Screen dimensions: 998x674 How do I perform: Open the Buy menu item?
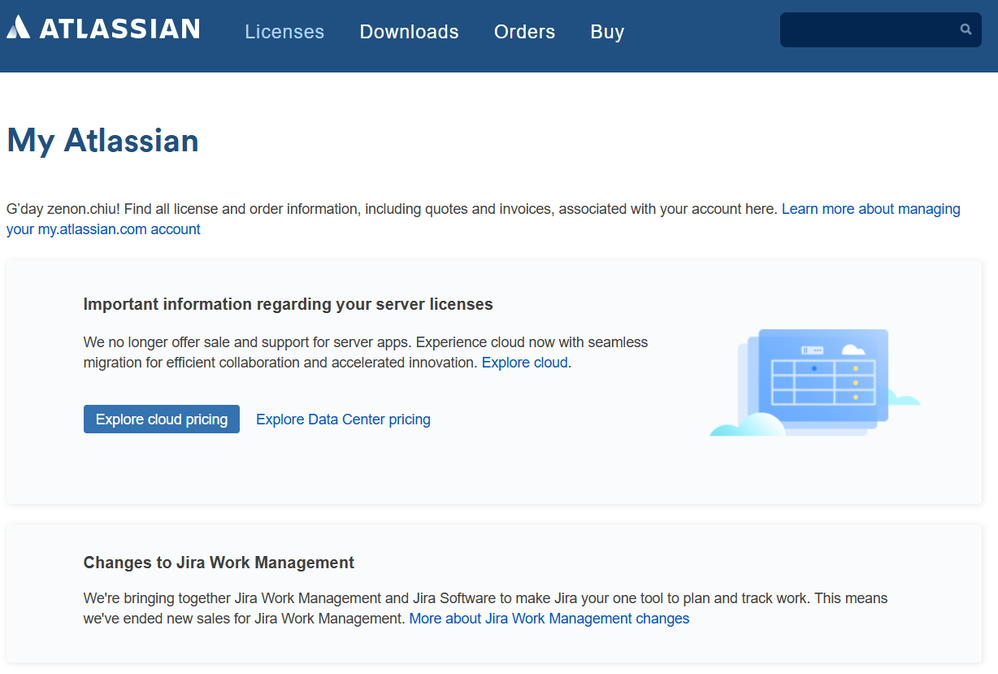[607, 31]
